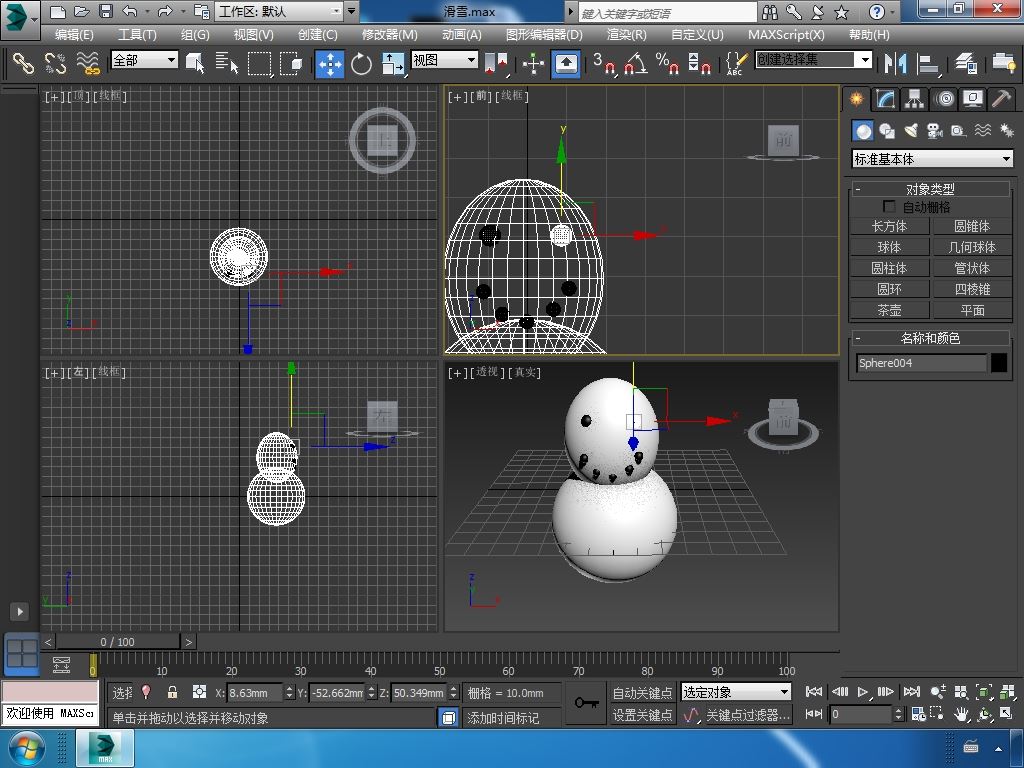Screen dimensions: 1024x768
Task: Jump to end of animation
Action: pos(912,692)
